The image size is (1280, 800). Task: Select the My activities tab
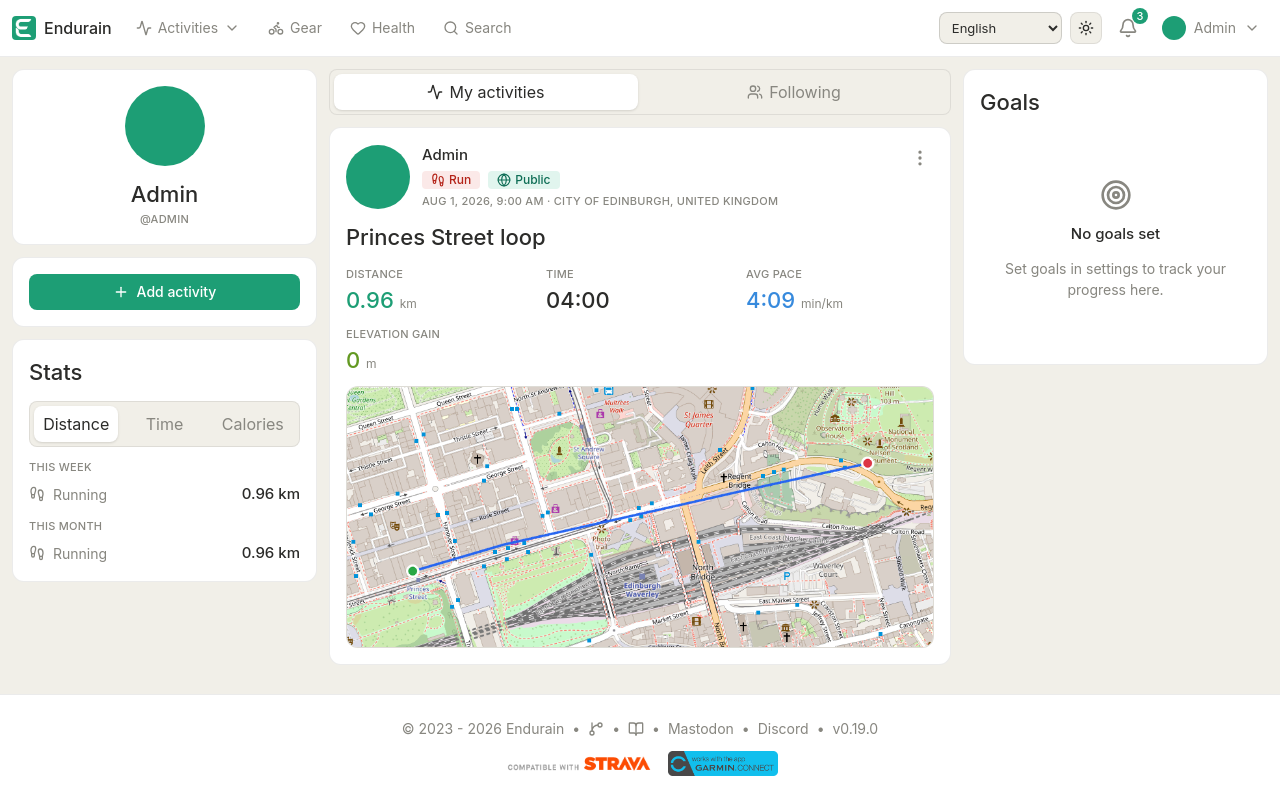[x=486, y=92]
